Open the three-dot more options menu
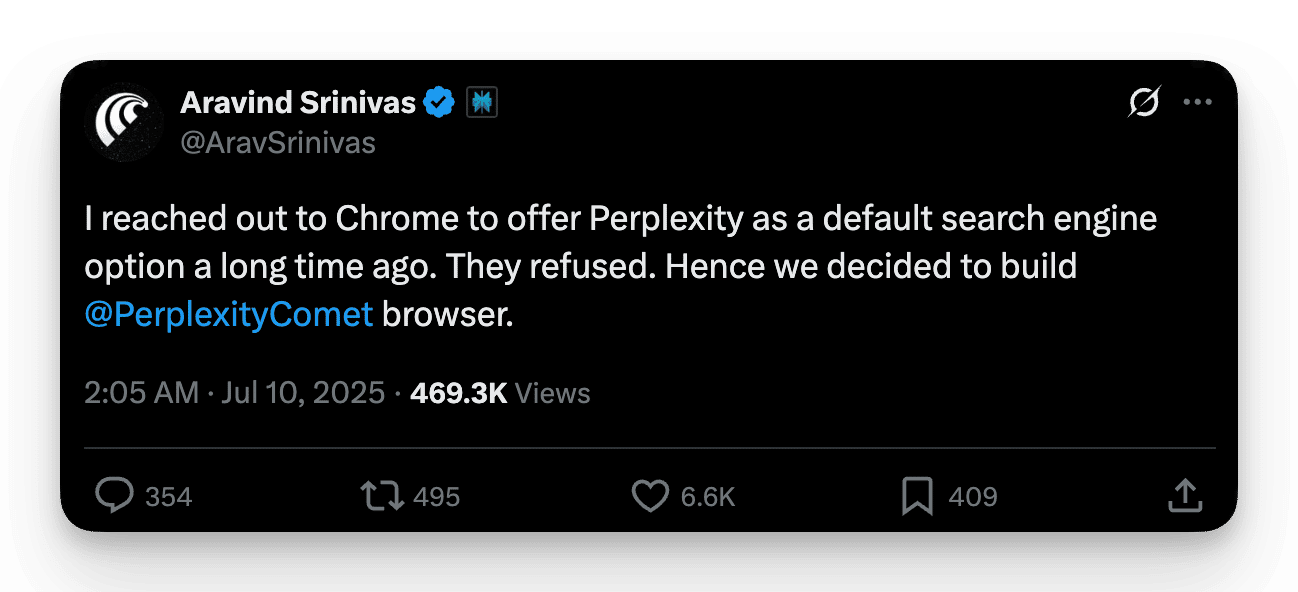This screenshot has width=1298, height=592. (1197, 102)
